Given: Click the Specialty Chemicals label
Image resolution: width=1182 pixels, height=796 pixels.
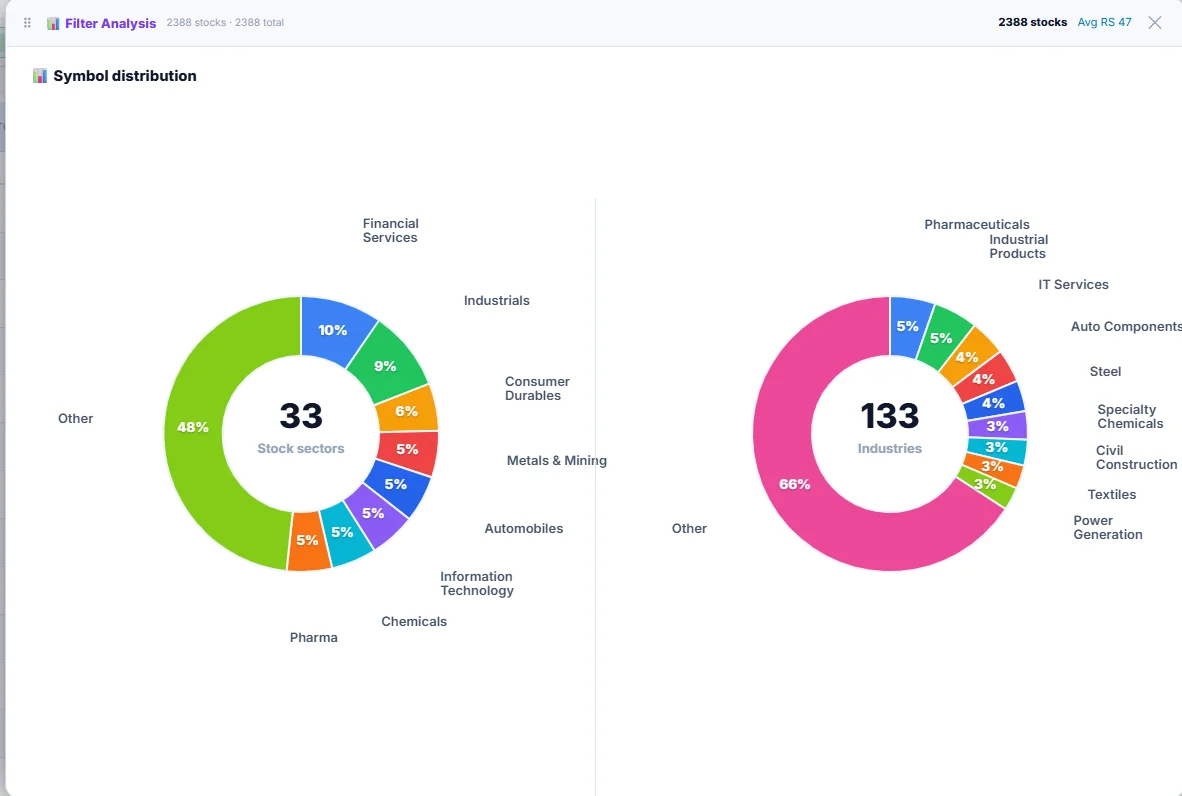Looking at the screenshot, I should [x=1130, y=416].
